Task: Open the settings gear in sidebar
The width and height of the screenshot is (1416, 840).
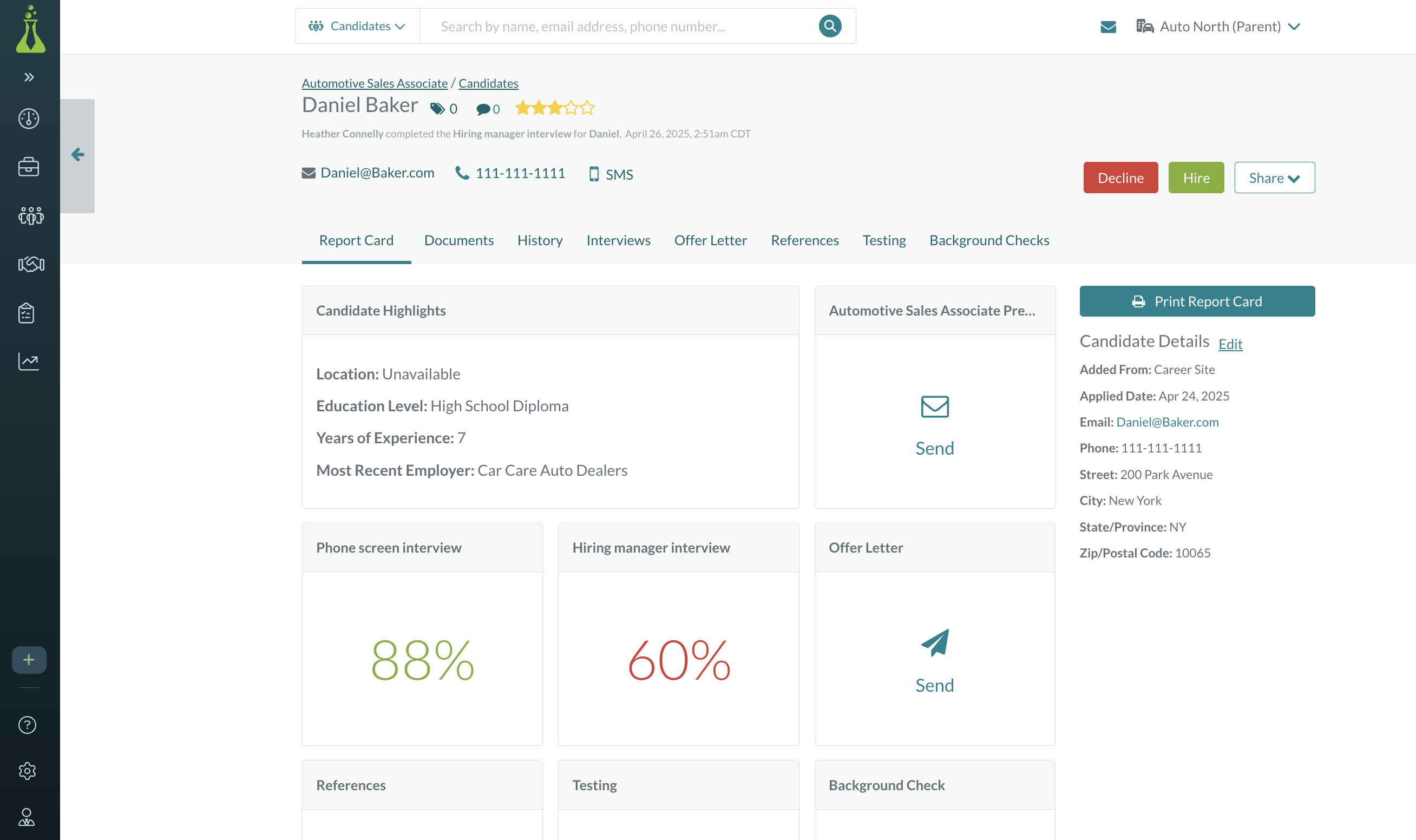Action: coord(27,771)
